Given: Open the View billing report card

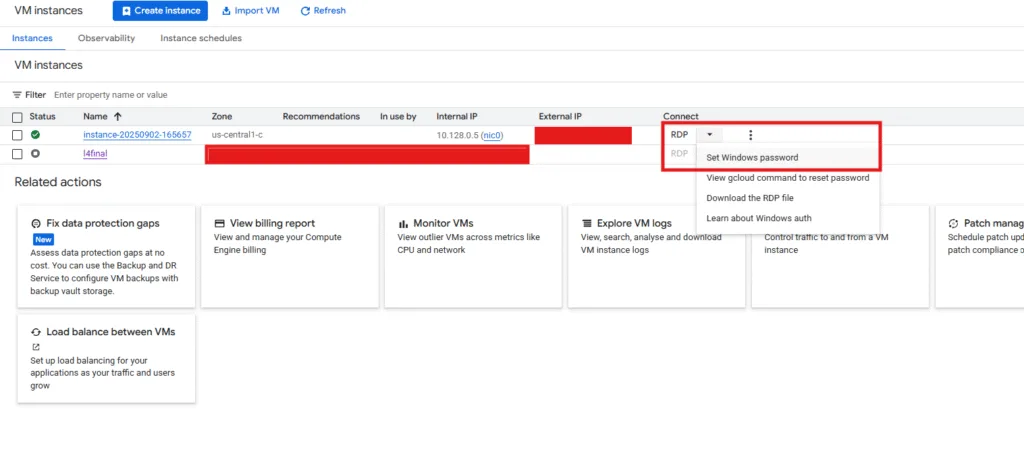Looking at the screenshot, I should tap(290, 257).
